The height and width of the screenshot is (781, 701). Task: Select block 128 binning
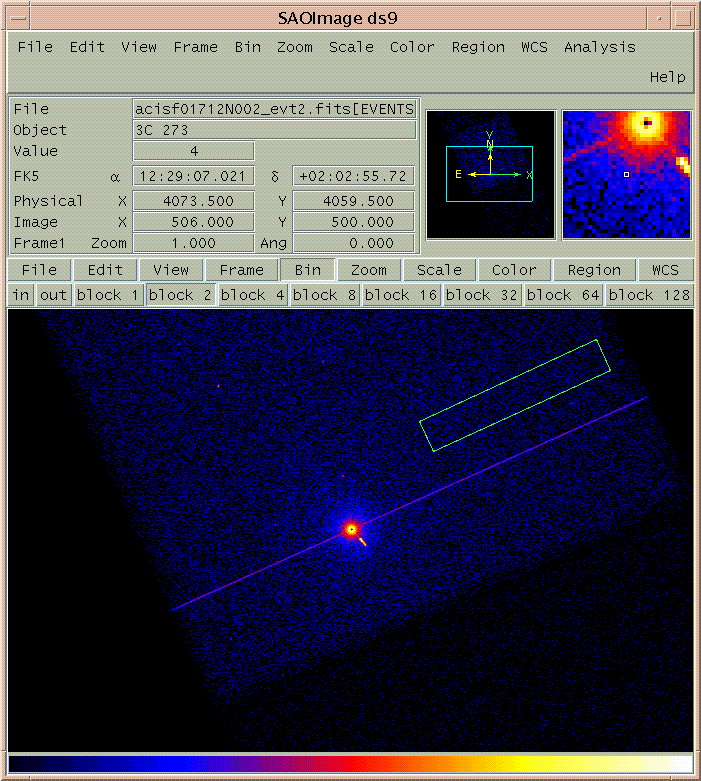pyautogui.click(x=649, y=295)
